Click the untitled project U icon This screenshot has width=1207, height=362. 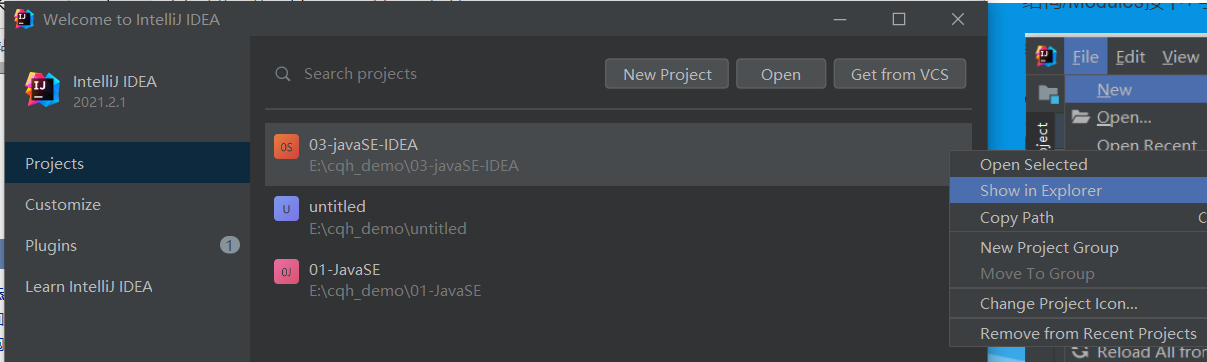(x=286, y=208)
